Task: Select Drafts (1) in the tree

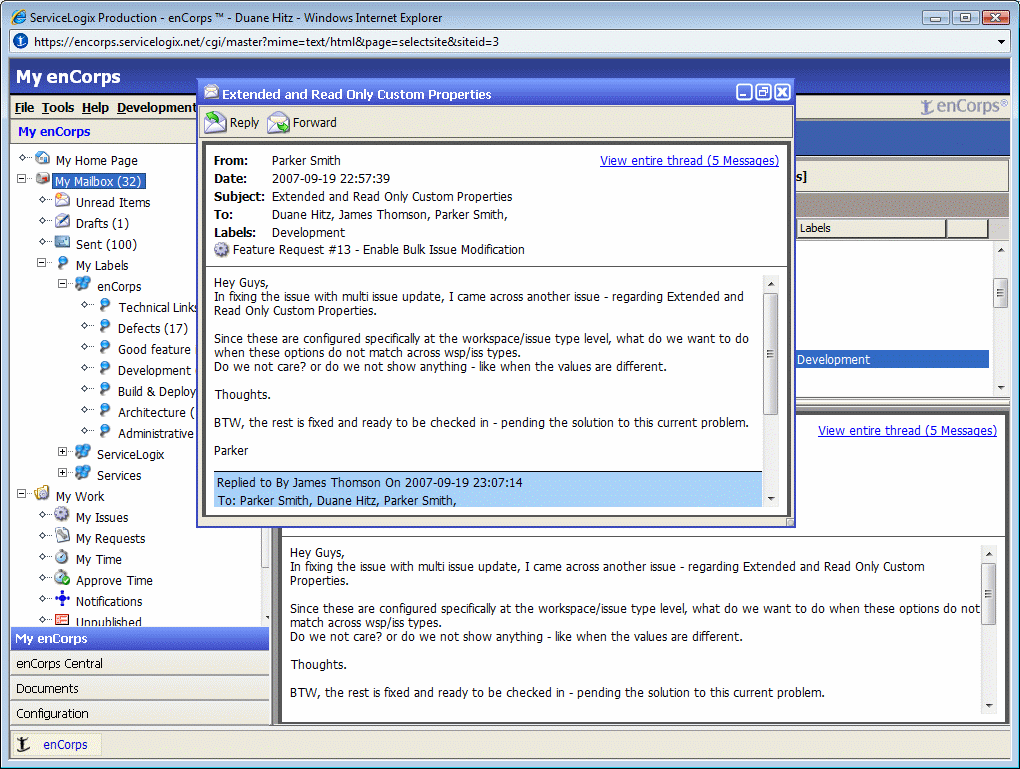Action: tap(102, 224)
